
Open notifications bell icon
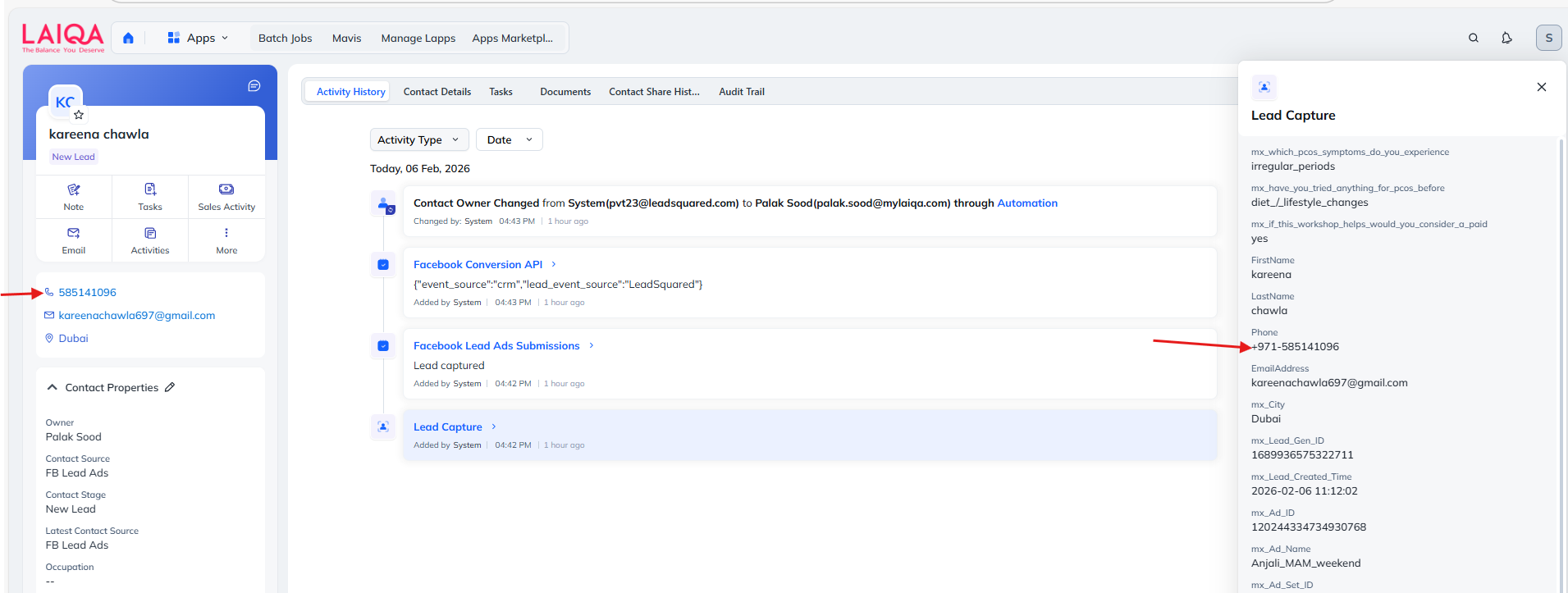pos(1506,38)
